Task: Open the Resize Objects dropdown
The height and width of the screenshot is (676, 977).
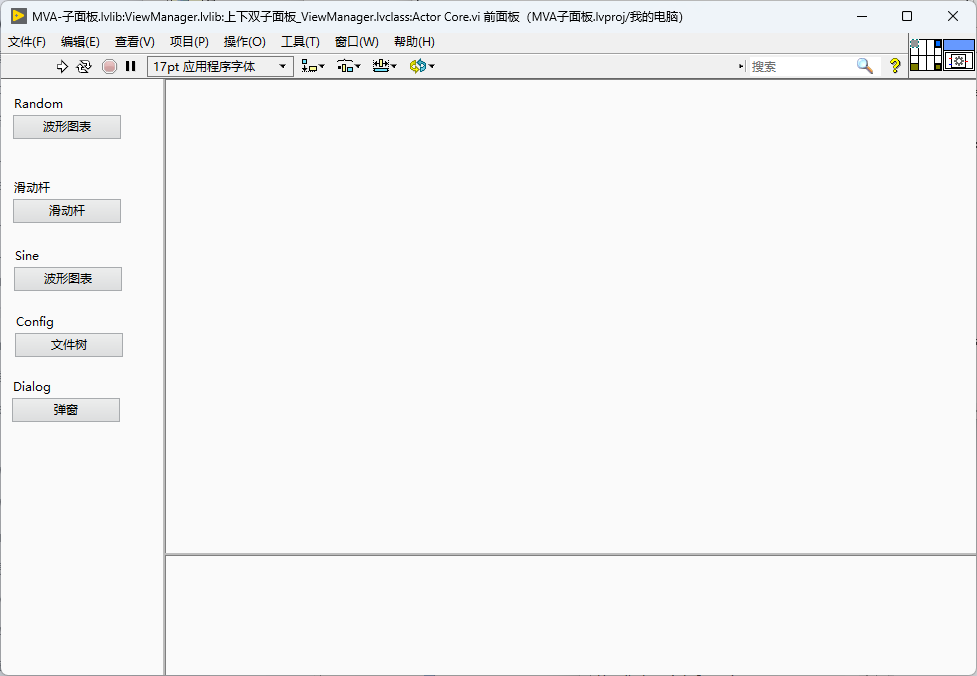Action: tap(384, 66)
